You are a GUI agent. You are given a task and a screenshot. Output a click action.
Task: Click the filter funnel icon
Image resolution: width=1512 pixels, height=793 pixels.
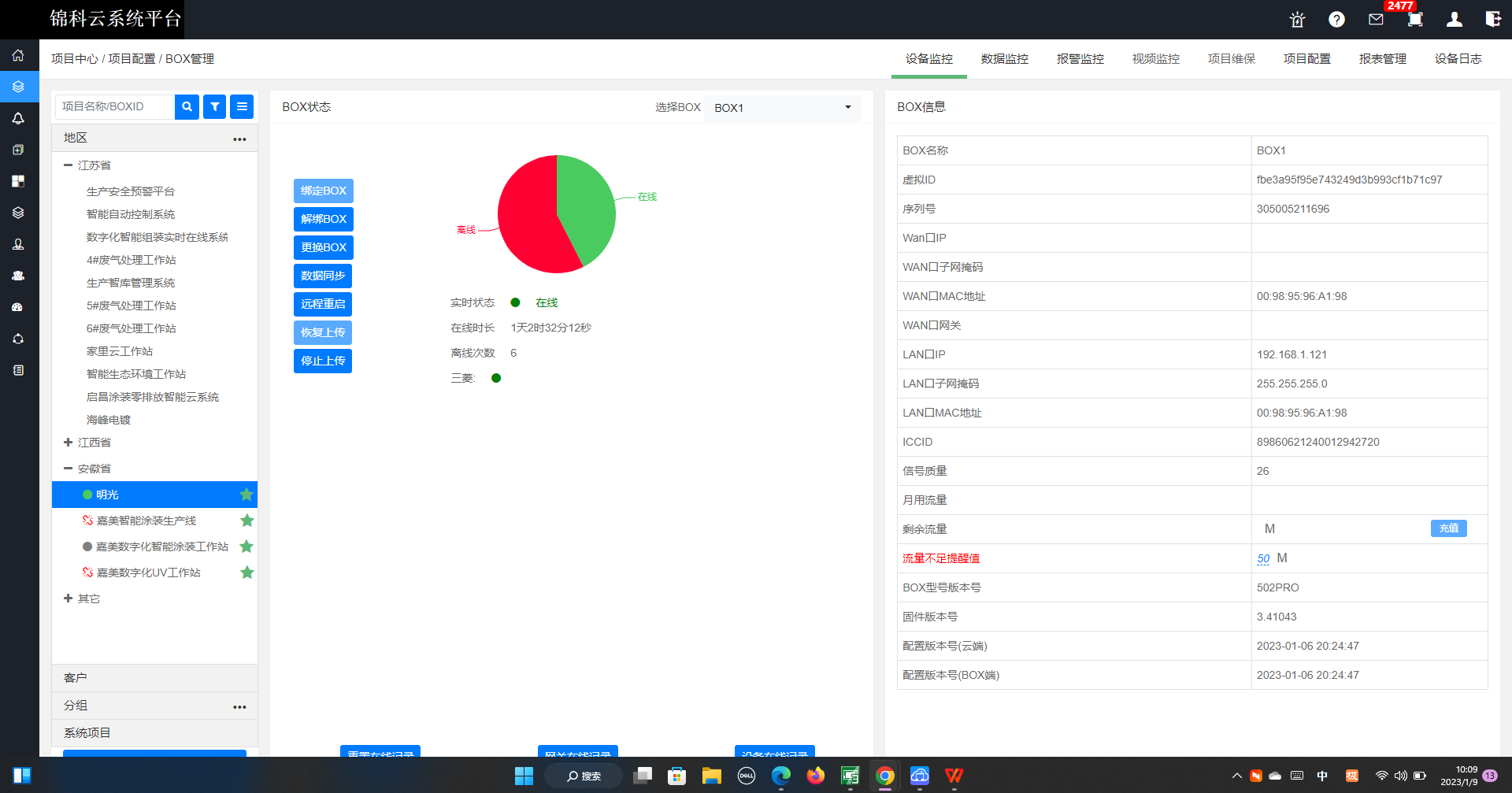click(x=214, y=106)
